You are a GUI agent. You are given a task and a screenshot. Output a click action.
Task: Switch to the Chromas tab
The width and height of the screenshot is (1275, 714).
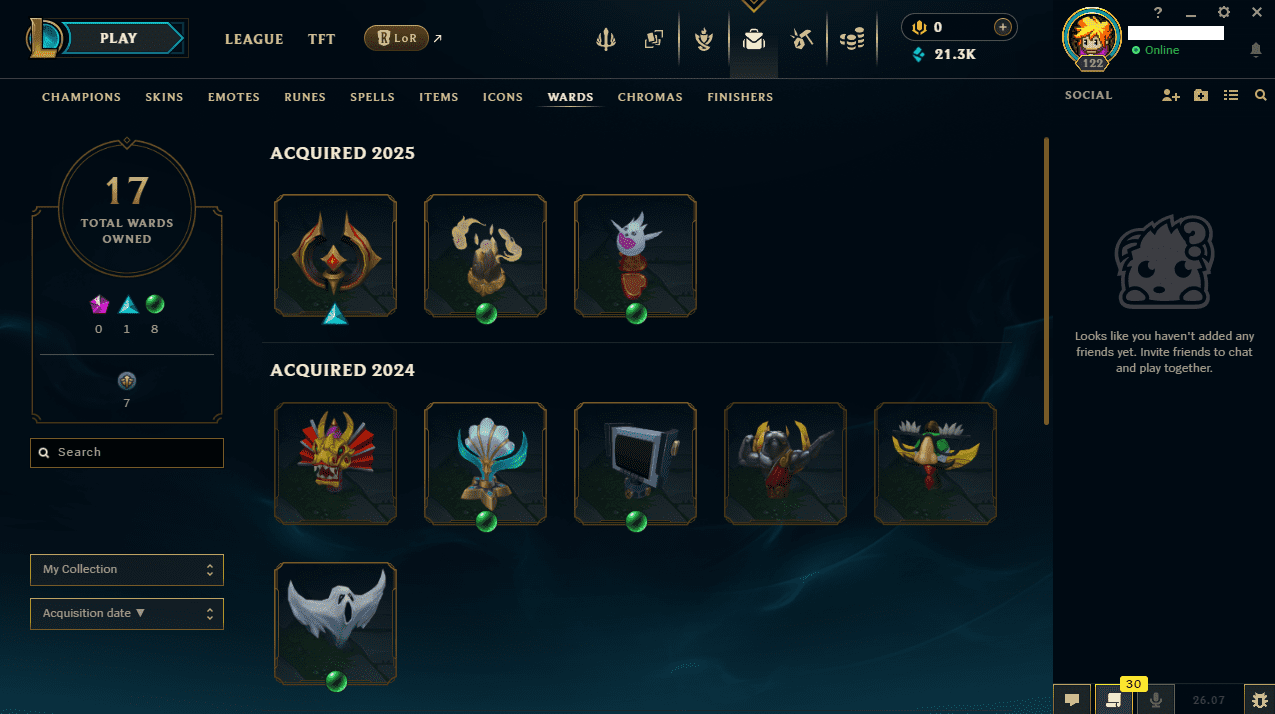pyautogui.click(x=650, y=97)
